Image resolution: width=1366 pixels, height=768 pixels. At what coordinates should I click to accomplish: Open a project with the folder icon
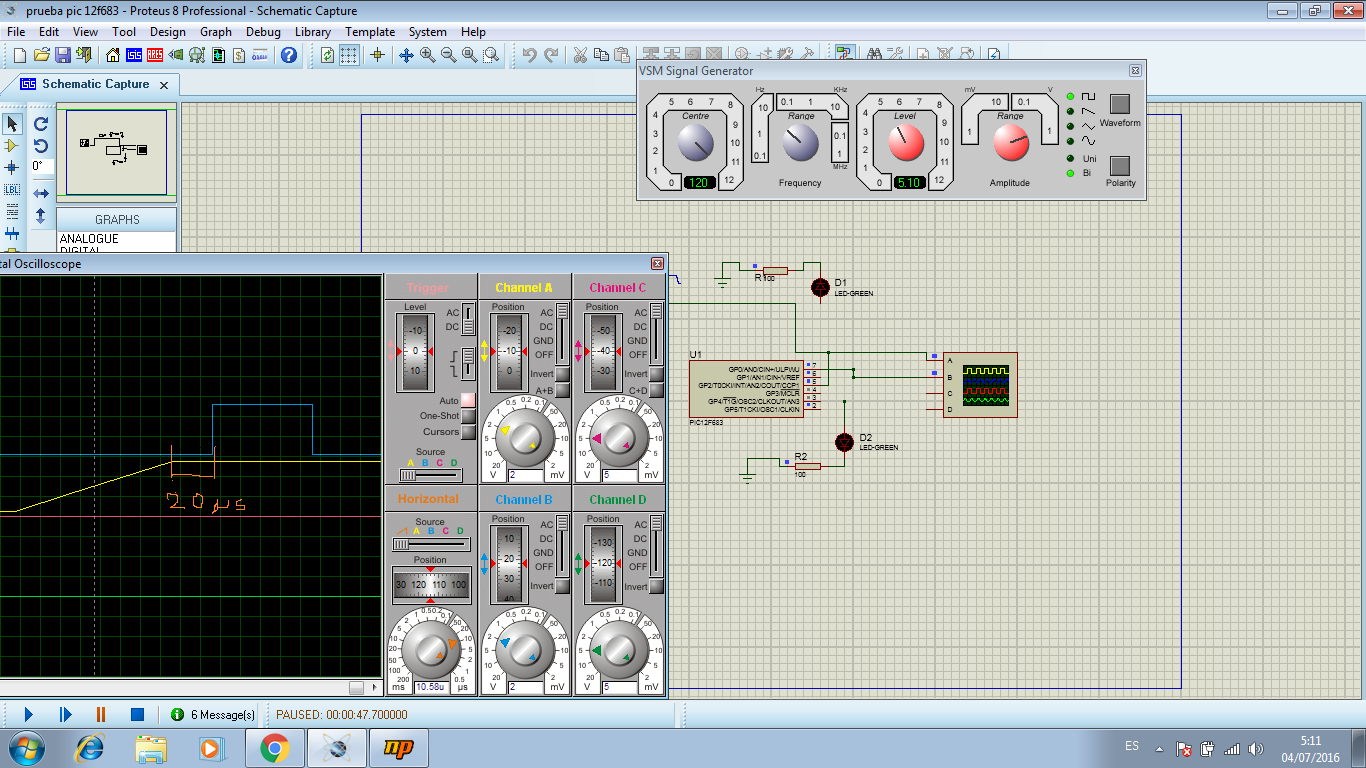point(42,55)
